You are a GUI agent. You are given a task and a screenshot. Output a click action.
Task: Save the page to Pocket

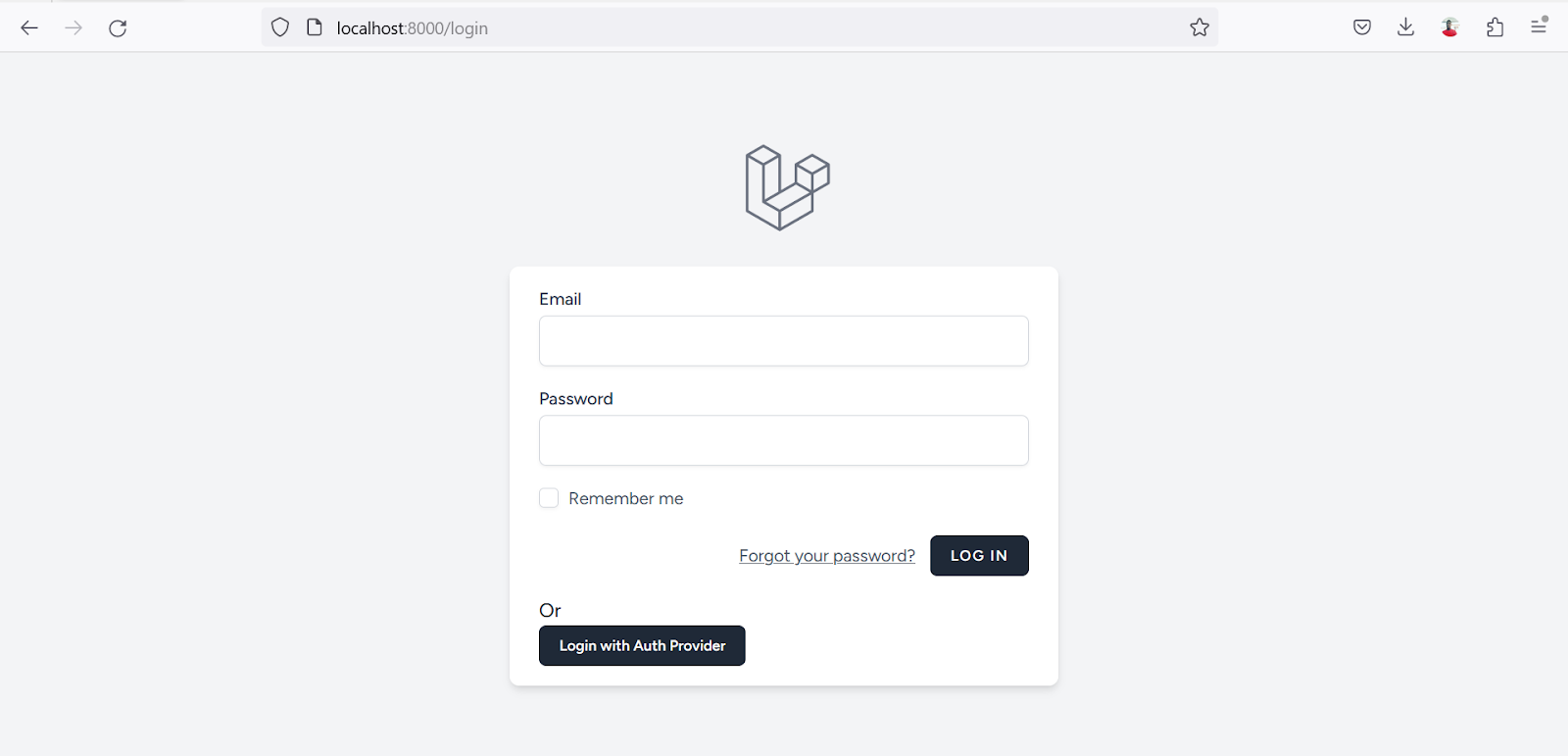1361,27
